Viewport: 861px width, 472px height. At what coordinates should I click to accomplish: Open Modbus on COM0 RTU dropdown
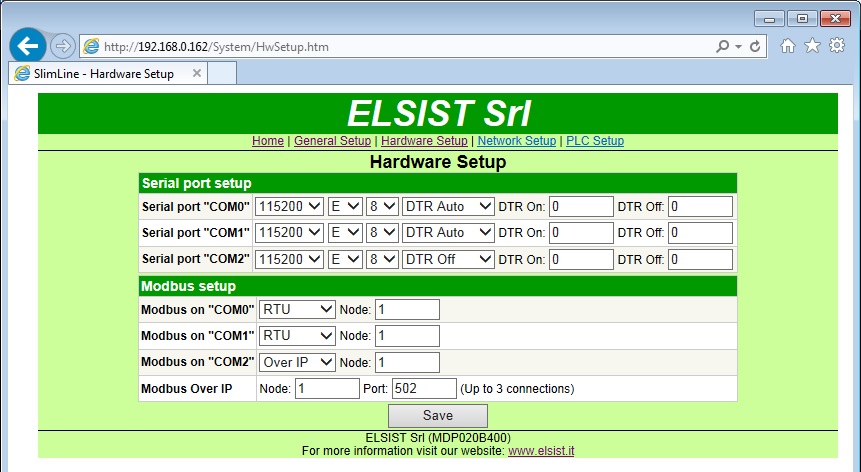pyautogui.click(x=297, y=310)
